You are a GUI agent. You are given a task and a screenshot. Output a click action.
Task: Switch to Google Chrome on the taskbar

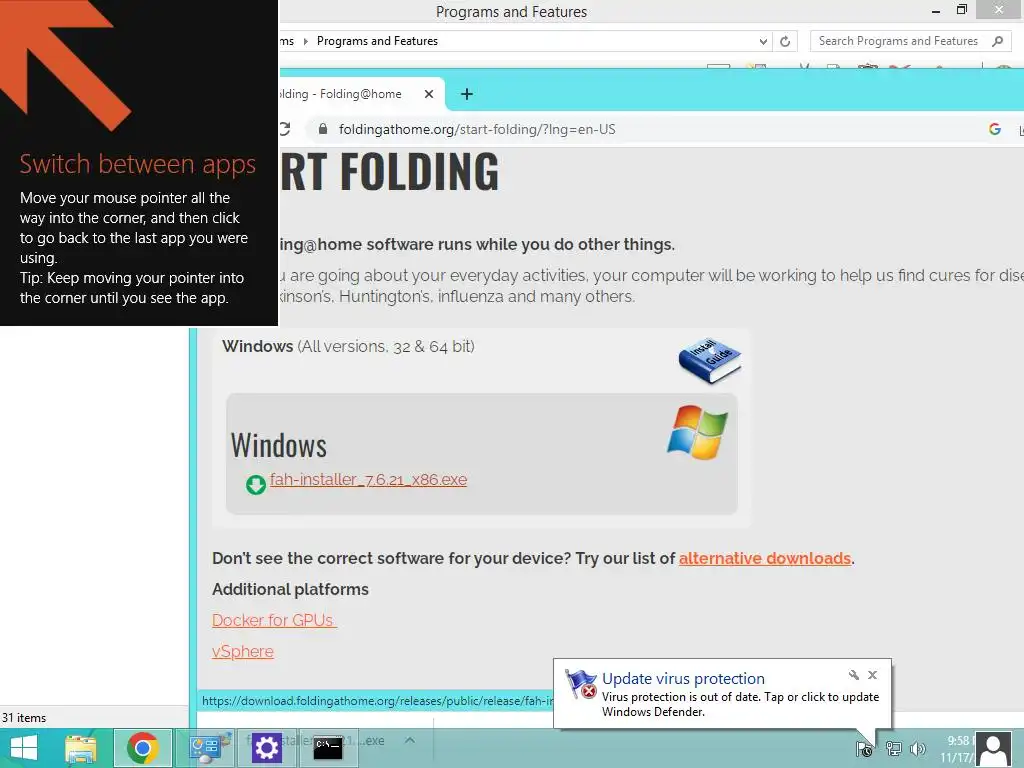click(x=143, y=748)
